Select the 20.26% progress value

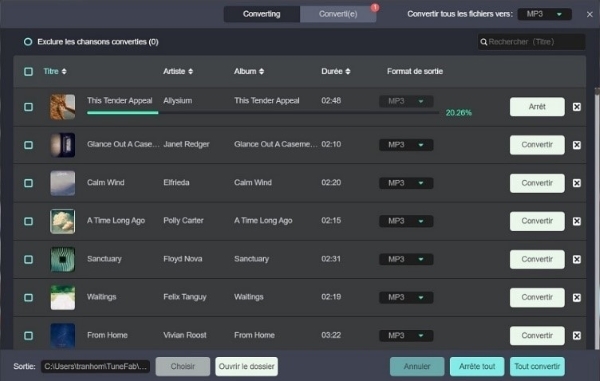458,113
